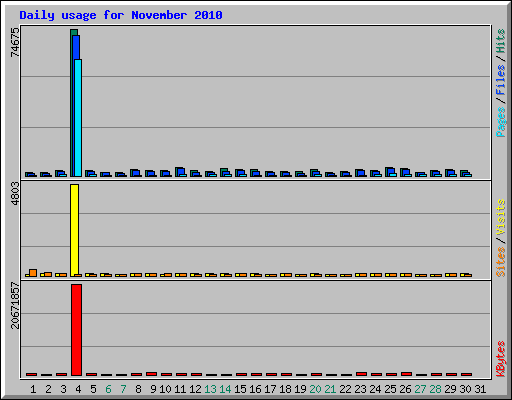The width and height of the screenshot is (512, 400).
Task: Click the Visits legend label
Action: coord(500,218)
